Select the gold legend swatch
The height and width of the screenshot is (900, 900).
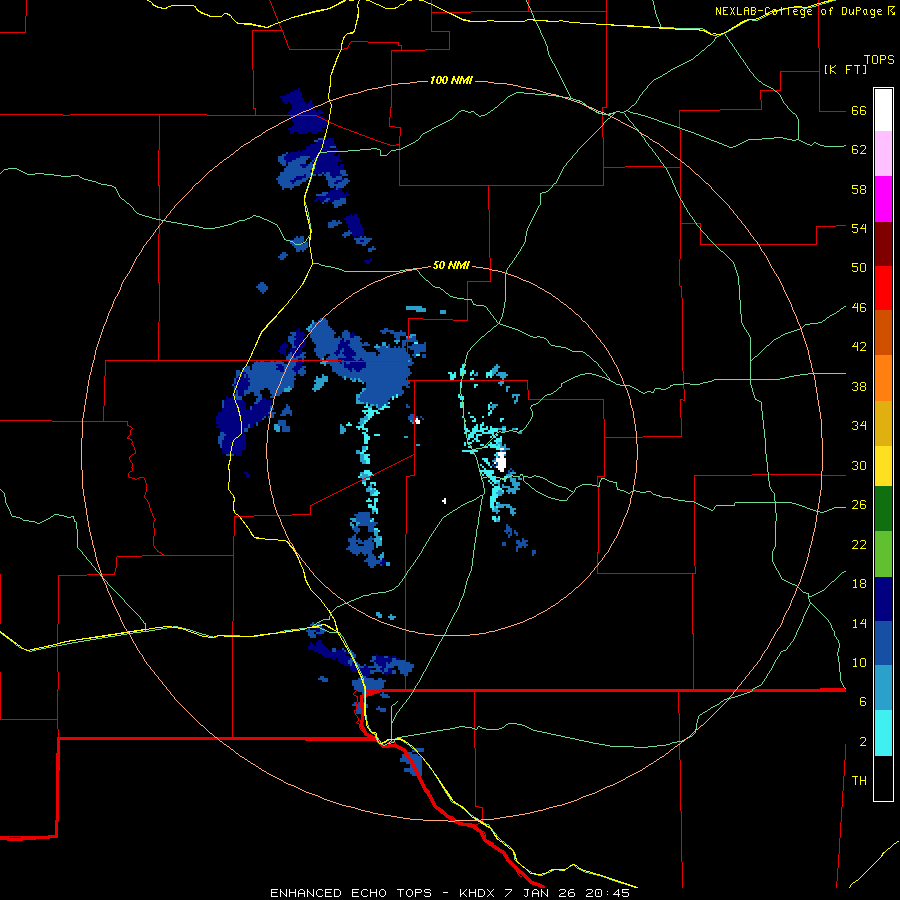click(x=883, y=423)
